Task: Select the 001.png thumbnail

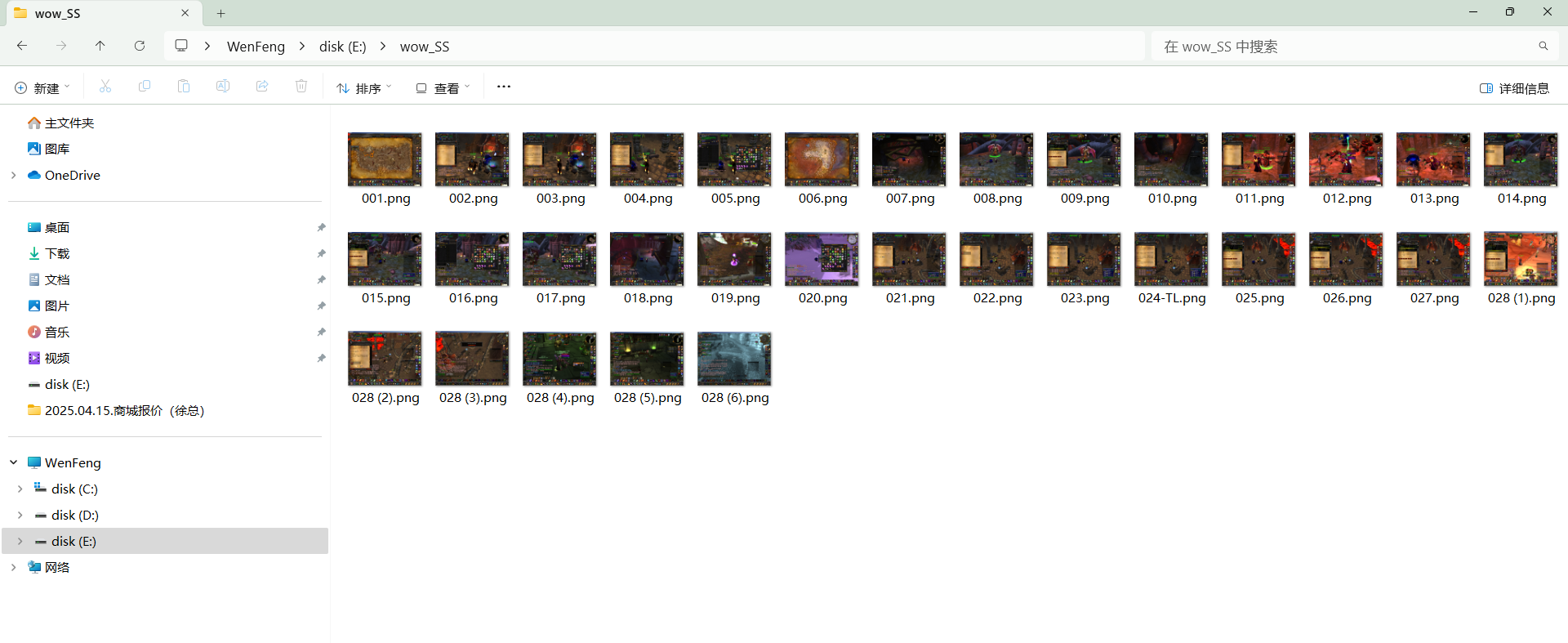Action: [385, 159]
